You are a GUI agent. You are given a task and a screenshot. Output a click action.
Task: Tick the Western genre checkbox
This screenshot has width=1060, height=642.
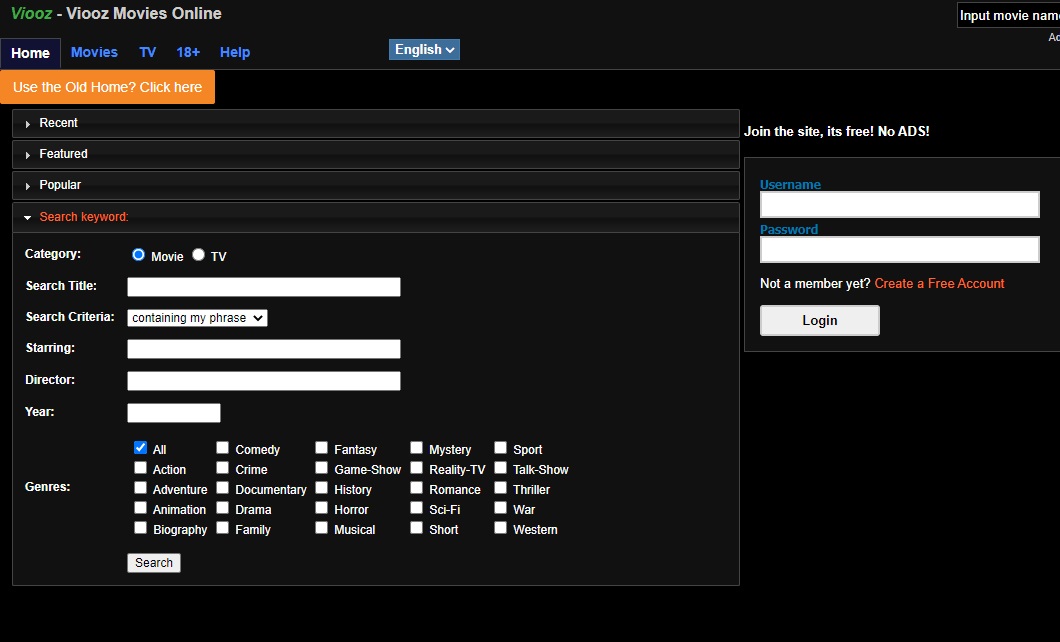tap(500, 528)
